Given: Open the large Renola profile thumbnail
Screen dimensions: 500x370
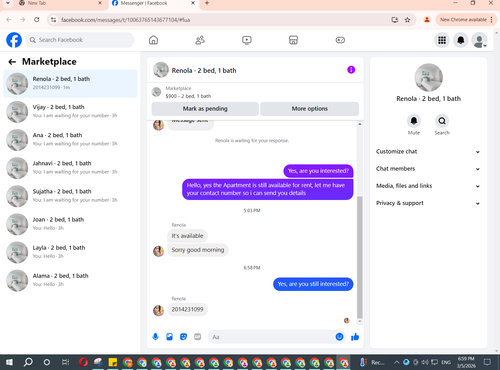Looking at the screenshot, I should tap(429, 77).
